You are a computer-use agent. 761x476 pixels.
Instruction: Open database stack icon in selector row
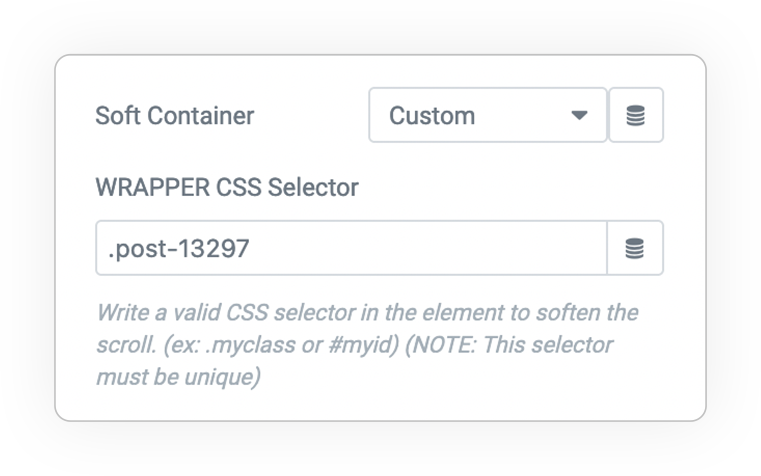coord(635,248)
